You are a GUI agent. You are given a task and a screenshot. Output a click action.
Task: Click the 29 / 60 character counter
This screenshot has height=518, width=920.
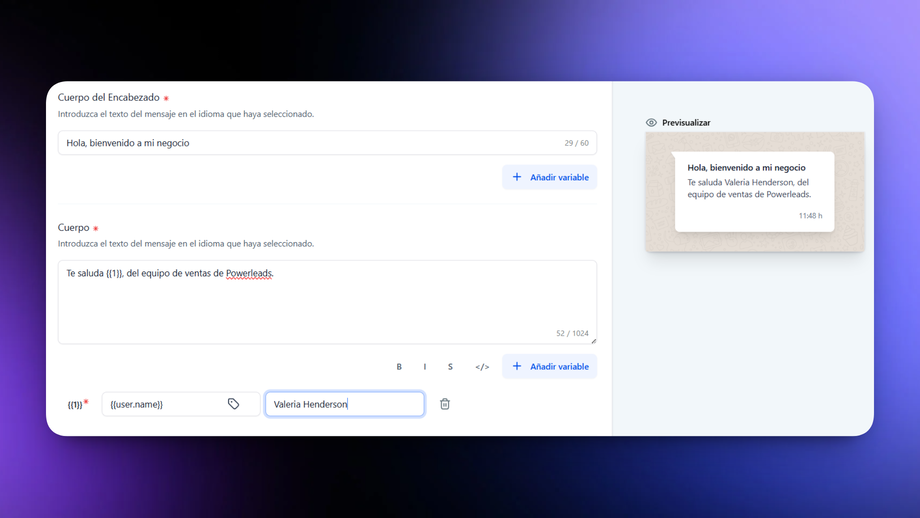(x=576, y=143)
